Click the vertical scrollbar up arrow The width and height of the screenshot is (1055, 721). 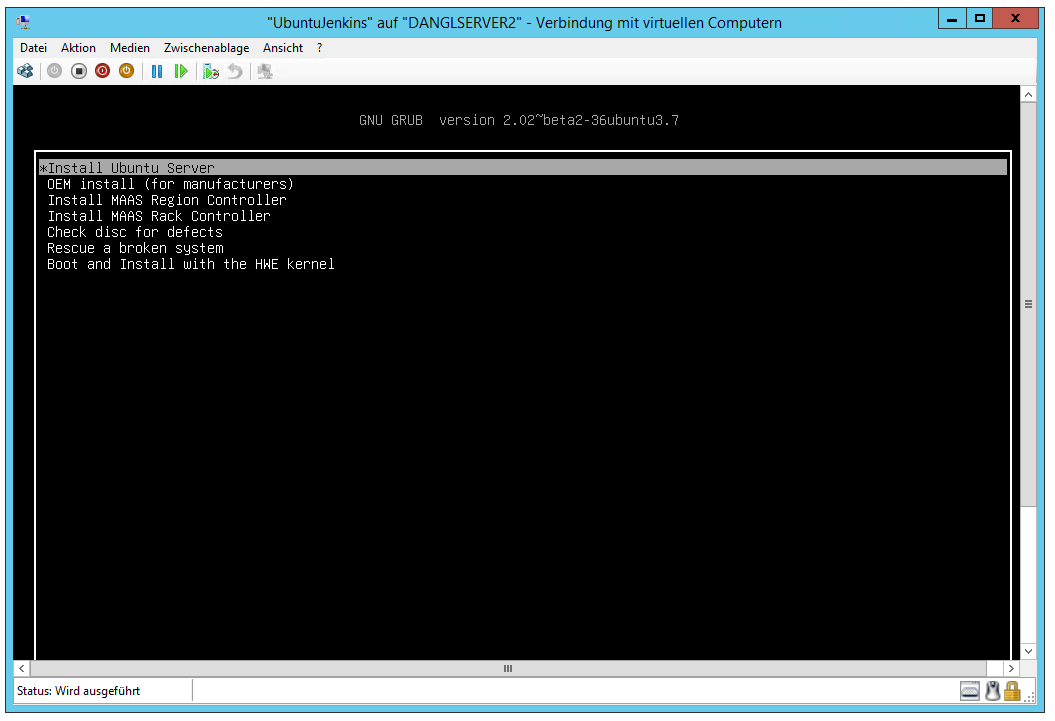[1028, 95]
